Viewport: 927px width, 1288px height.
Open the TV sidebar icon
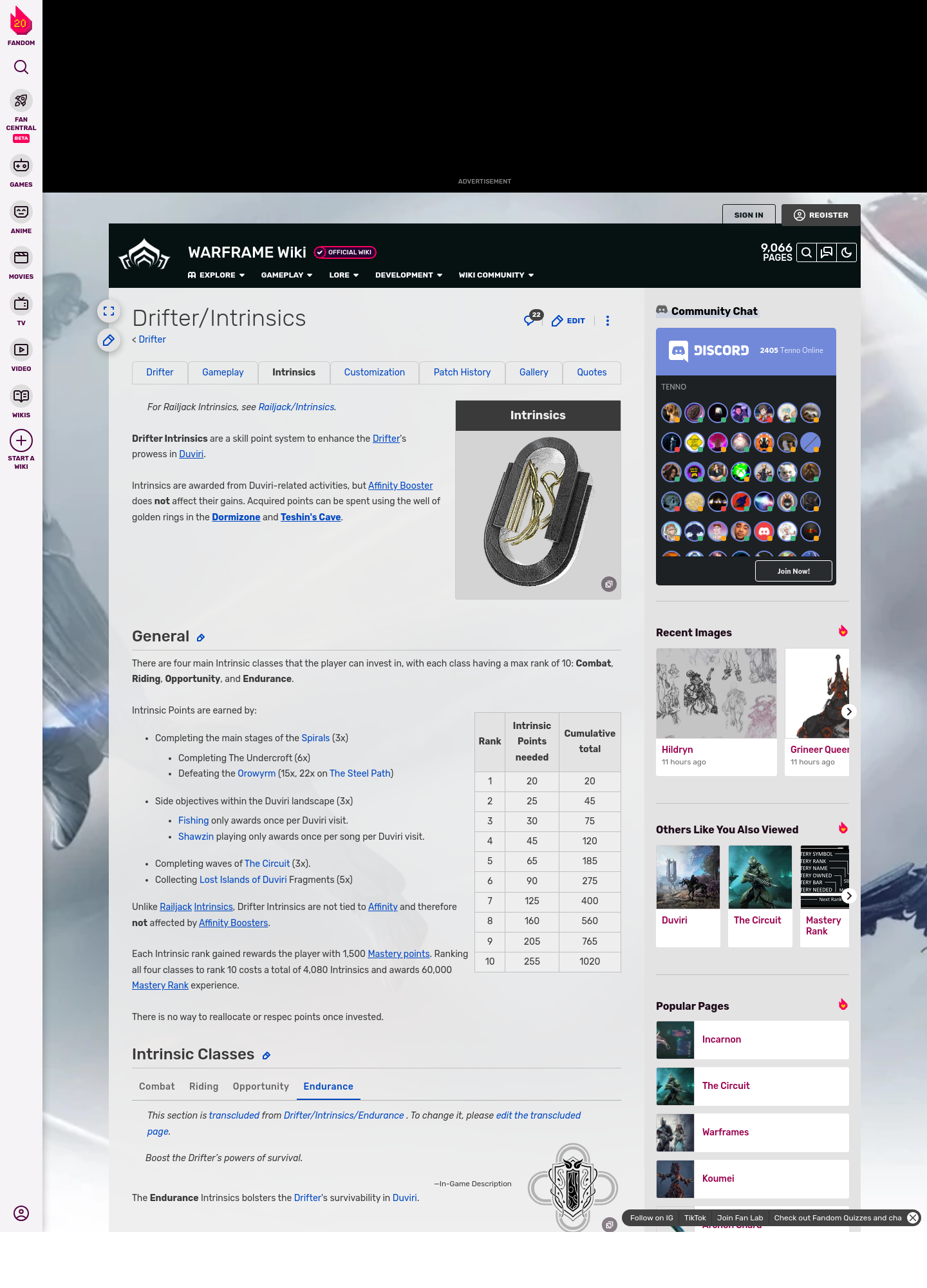(x=21, y=303)
